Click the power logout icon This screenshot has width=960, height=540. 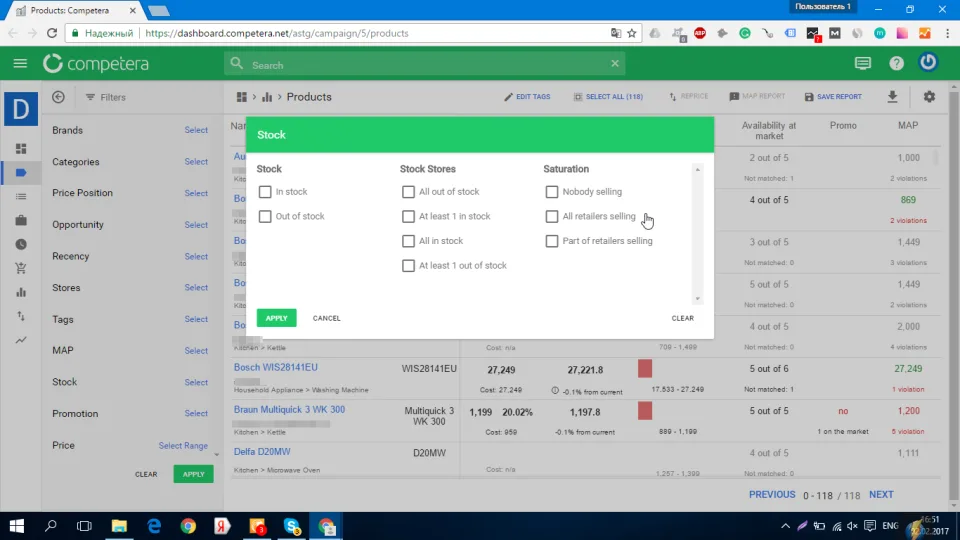click(x=928, y=62)
